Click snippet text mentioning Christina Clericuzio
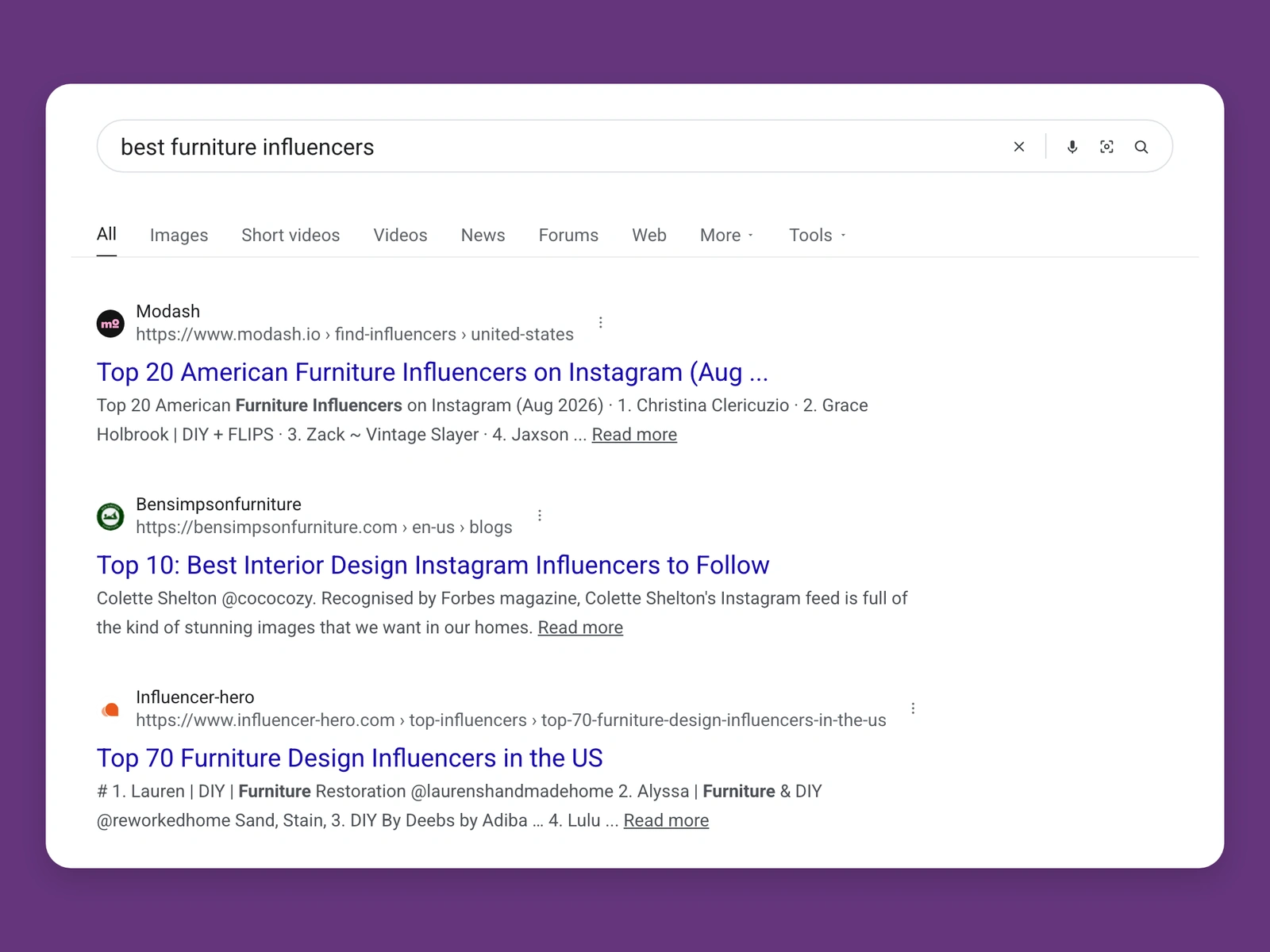 (x=483, y=420)
